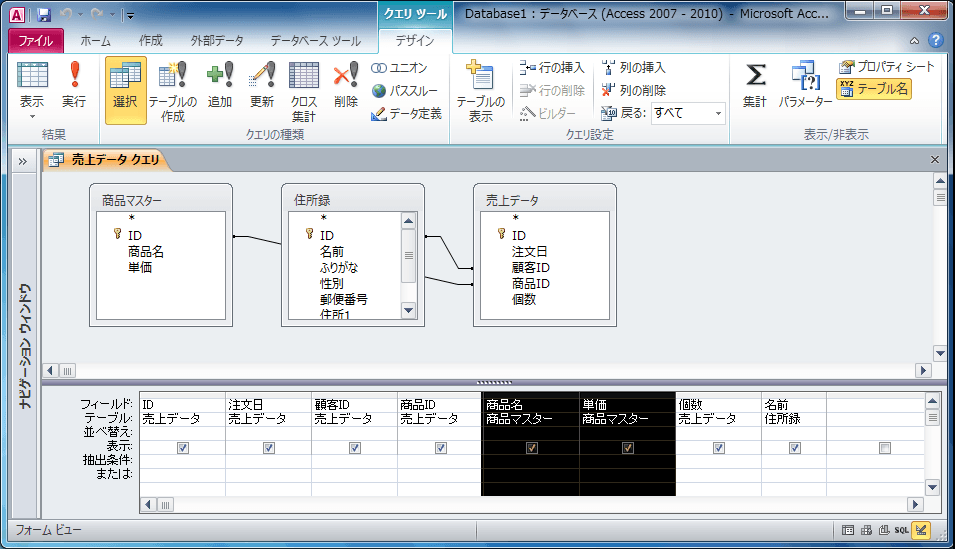The width and height of the screenshot is (955, 549).
Task: Switch to the 外部データ tab
Action: pyautogui.click(x=217, y=41)
